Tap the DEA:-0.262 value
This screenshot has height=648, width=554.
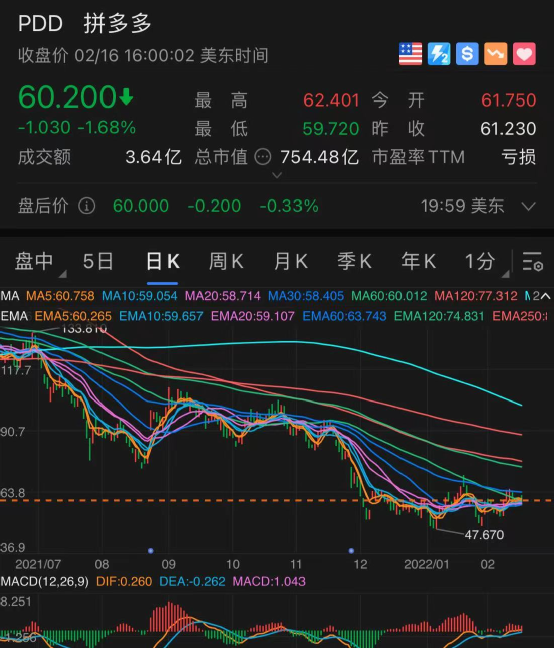193,581
